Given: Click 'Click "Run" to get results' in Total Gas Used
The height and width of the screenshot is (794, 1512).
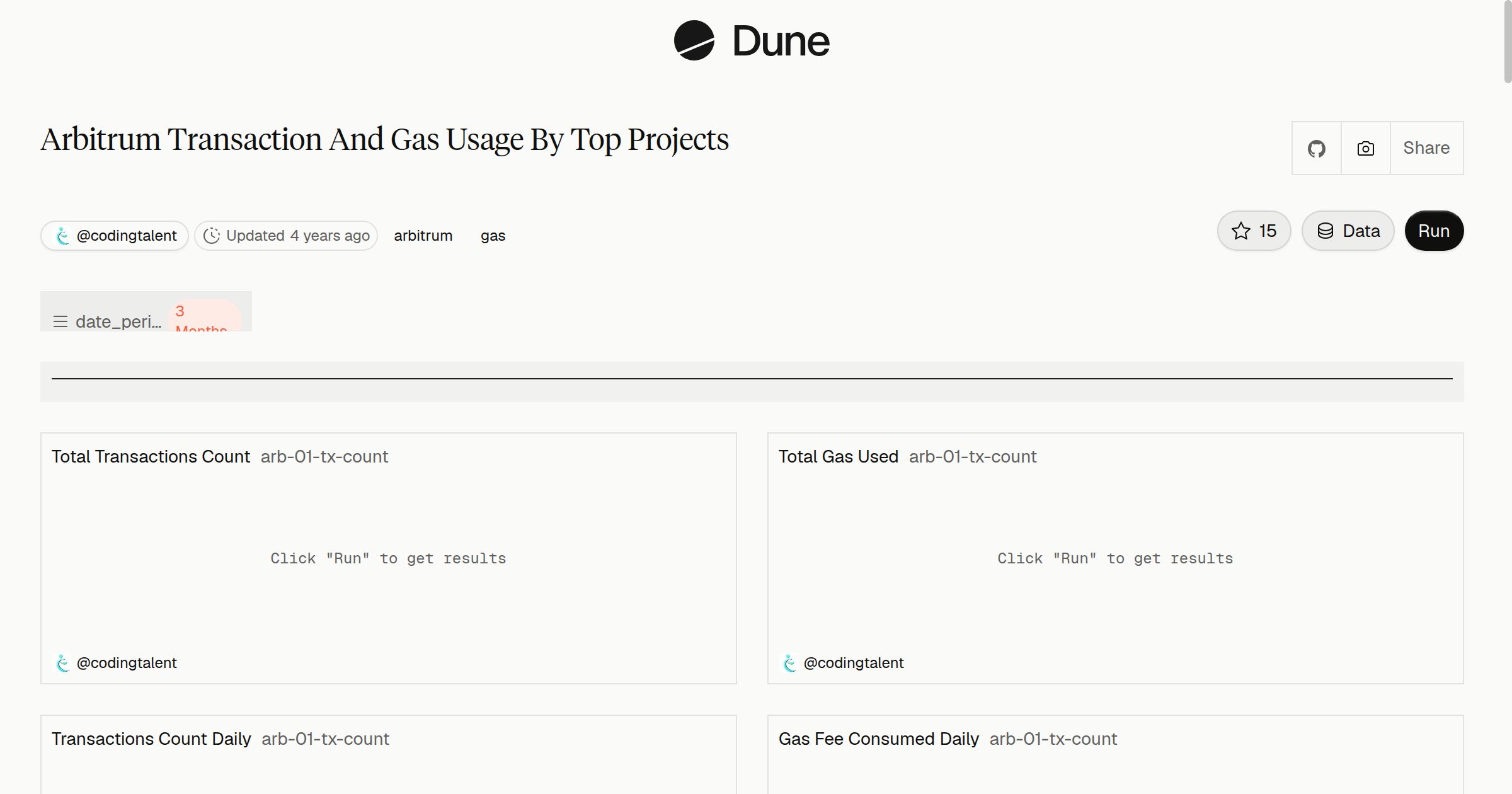Looking at the screenshot, I should 1115,558.
